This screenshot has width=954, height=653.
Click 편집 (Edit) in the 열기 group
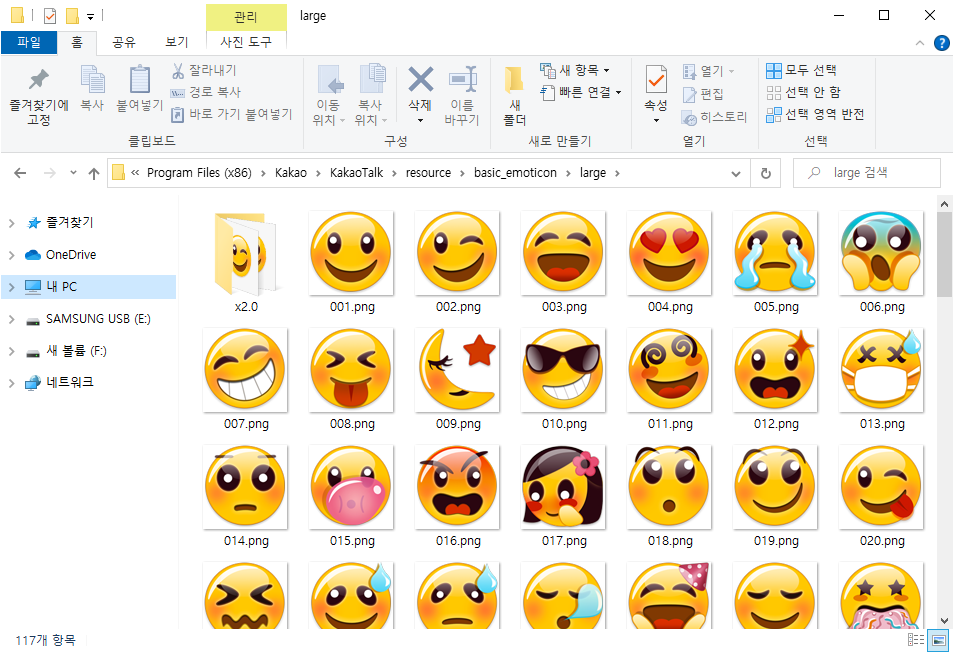pyautogui.click(x=703, y=94)
